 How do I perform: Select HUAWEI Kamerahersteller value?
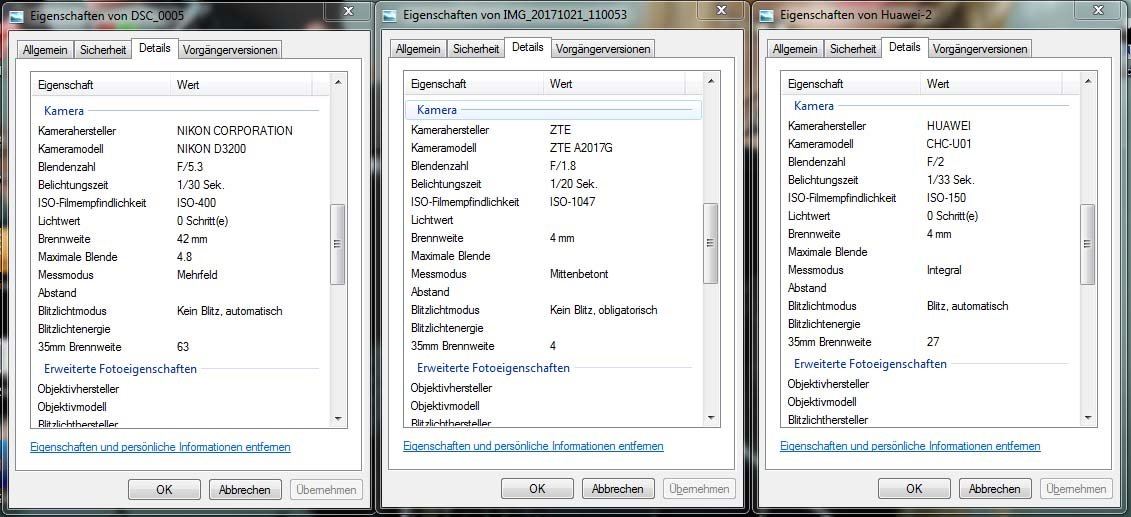pos(949,125)
